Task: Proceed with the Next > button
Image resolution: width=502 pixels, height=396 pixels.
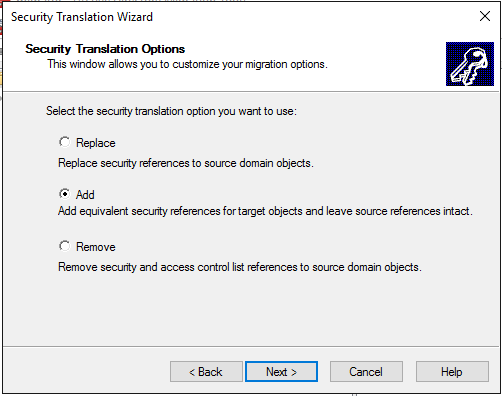Action: (281, 372)
